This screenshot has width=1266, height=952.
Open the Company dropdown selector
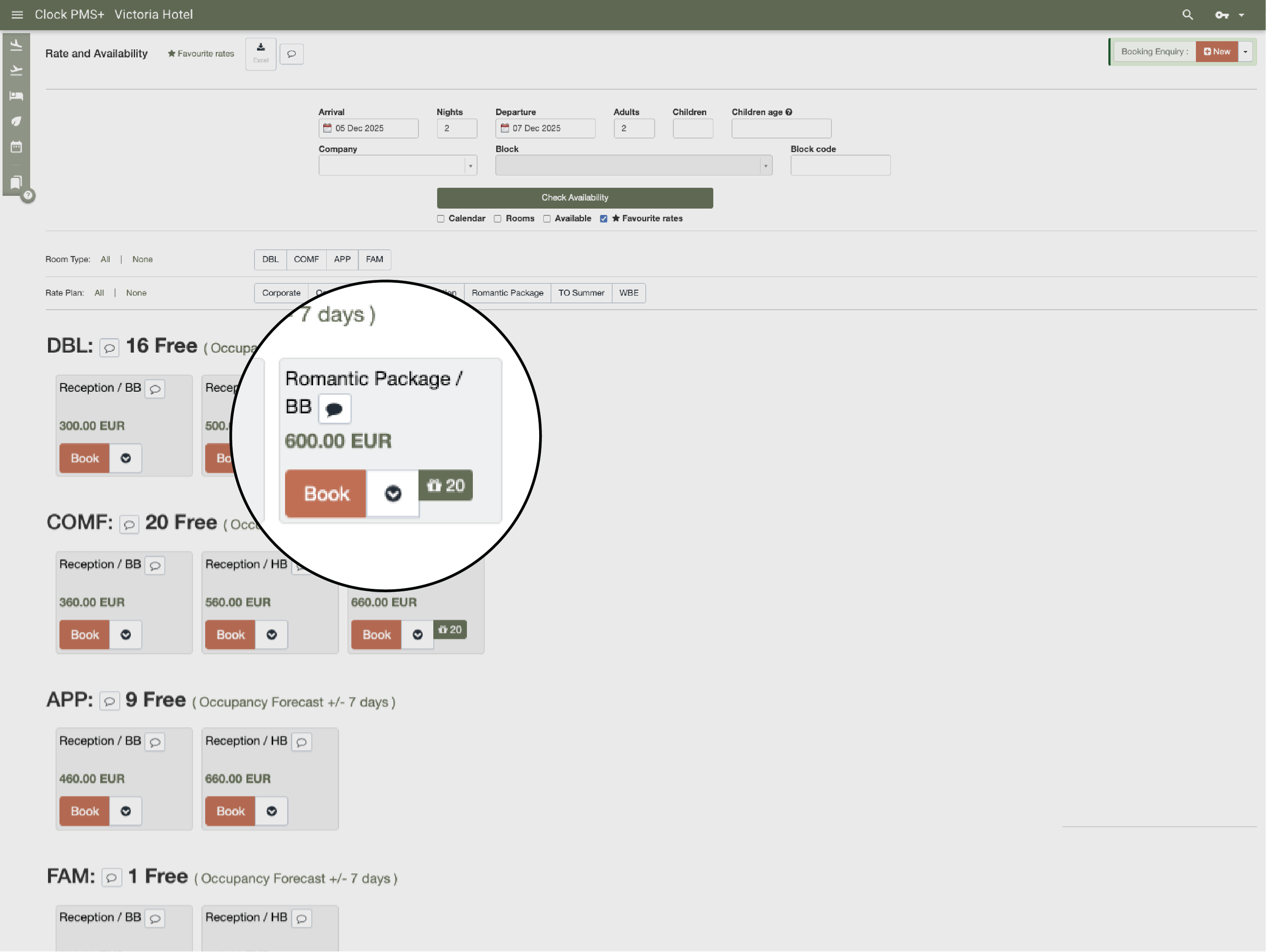[470, 165]
